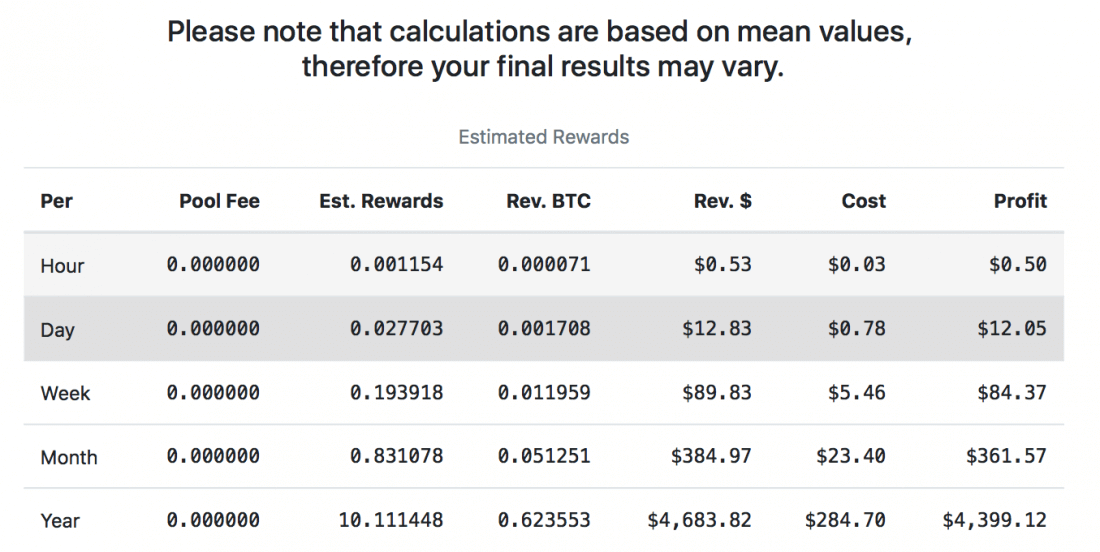
Task: Click the monthly revenue value $384.97
Action: (711, 457)
